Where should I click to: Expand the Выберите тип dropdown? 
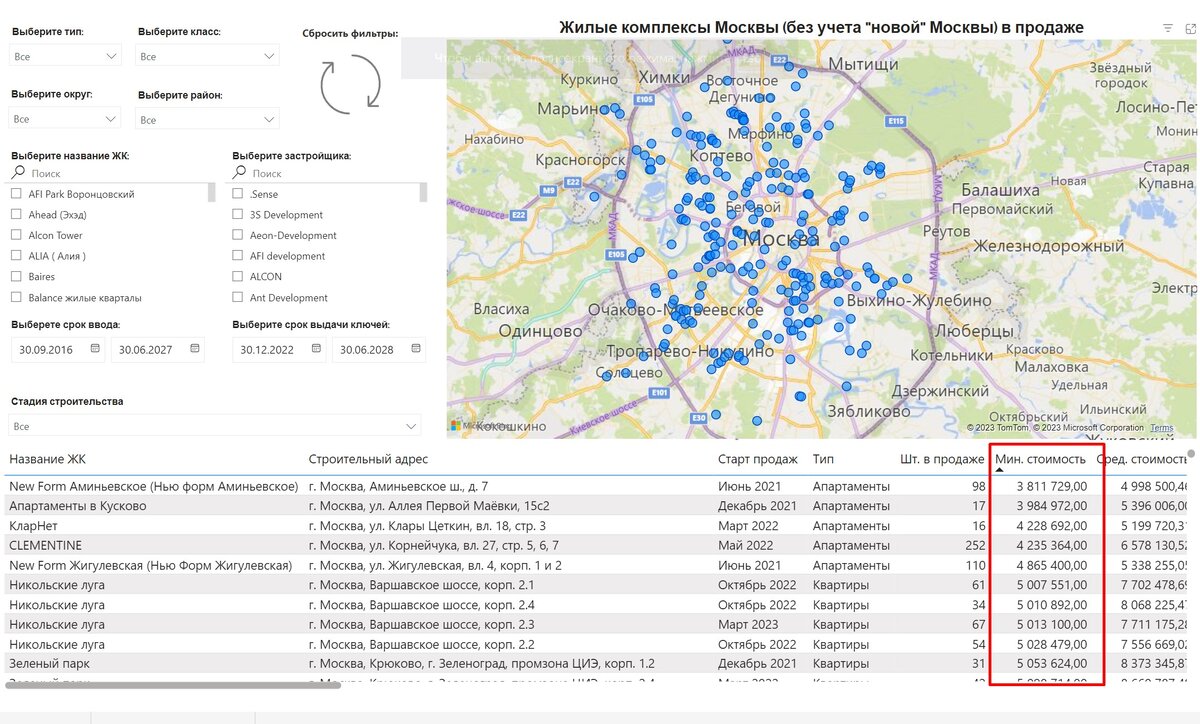click(66, 56)
